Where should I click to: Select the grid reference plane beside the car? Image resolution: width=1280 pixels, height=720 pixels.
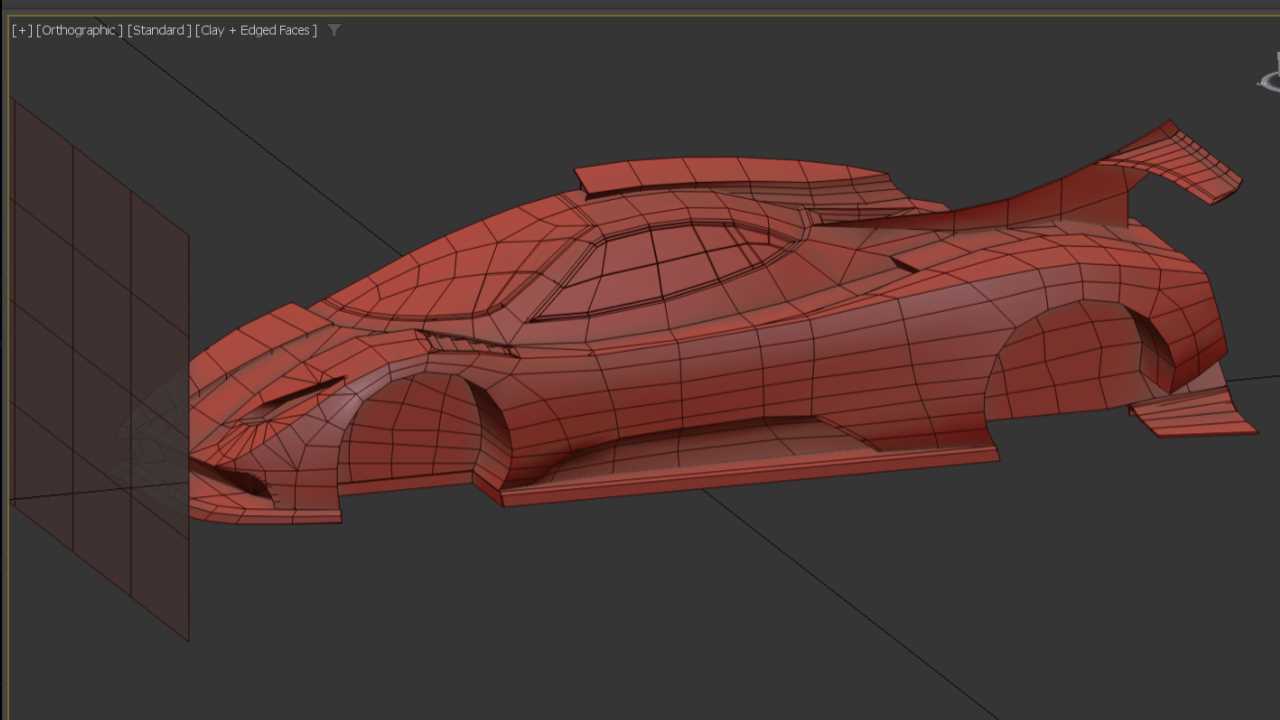click(99, 368)
